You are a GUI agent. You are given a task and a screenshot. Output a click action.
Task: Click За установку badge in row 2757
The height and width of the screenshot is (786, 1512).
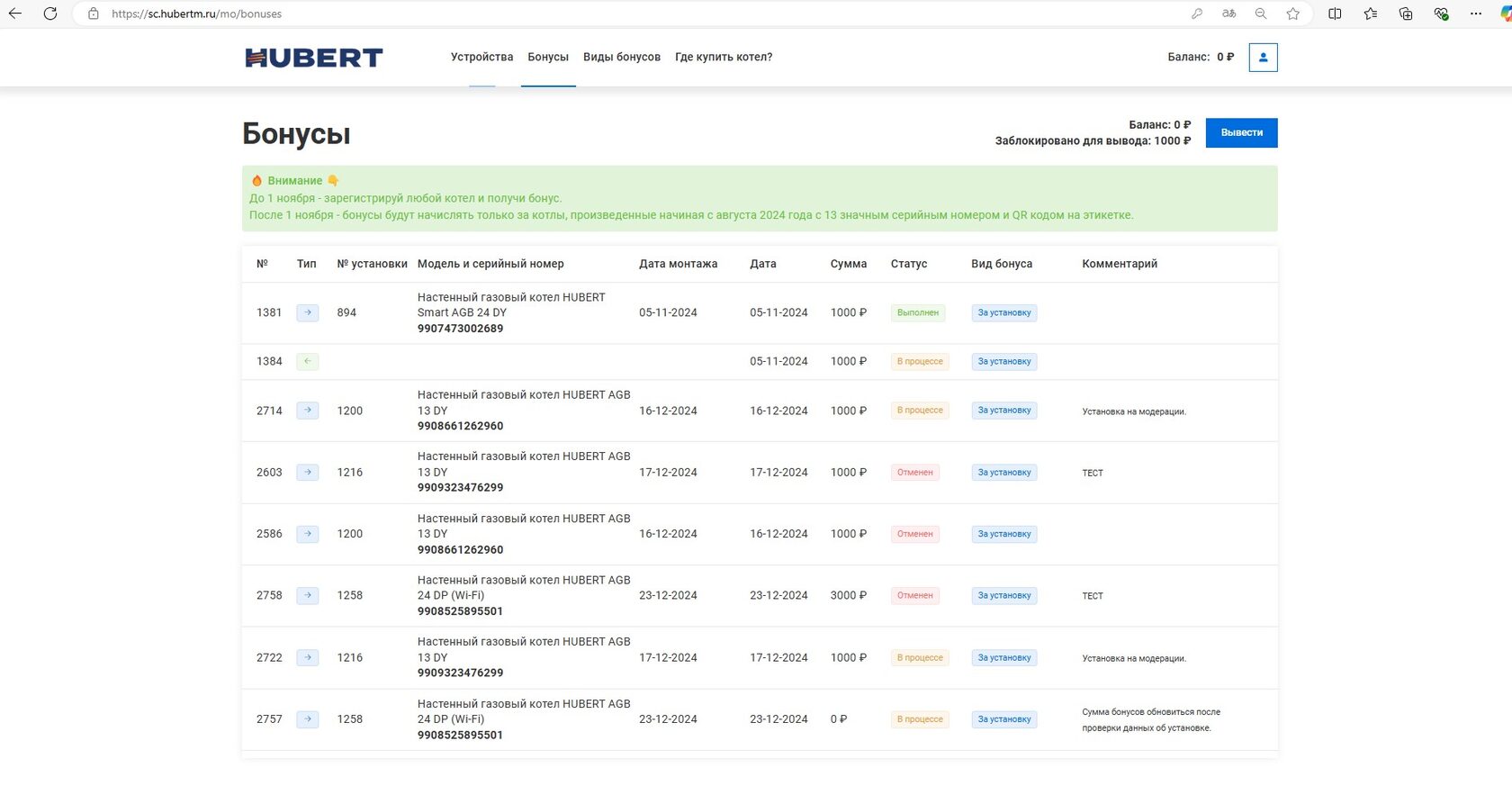pos(1004,719)
